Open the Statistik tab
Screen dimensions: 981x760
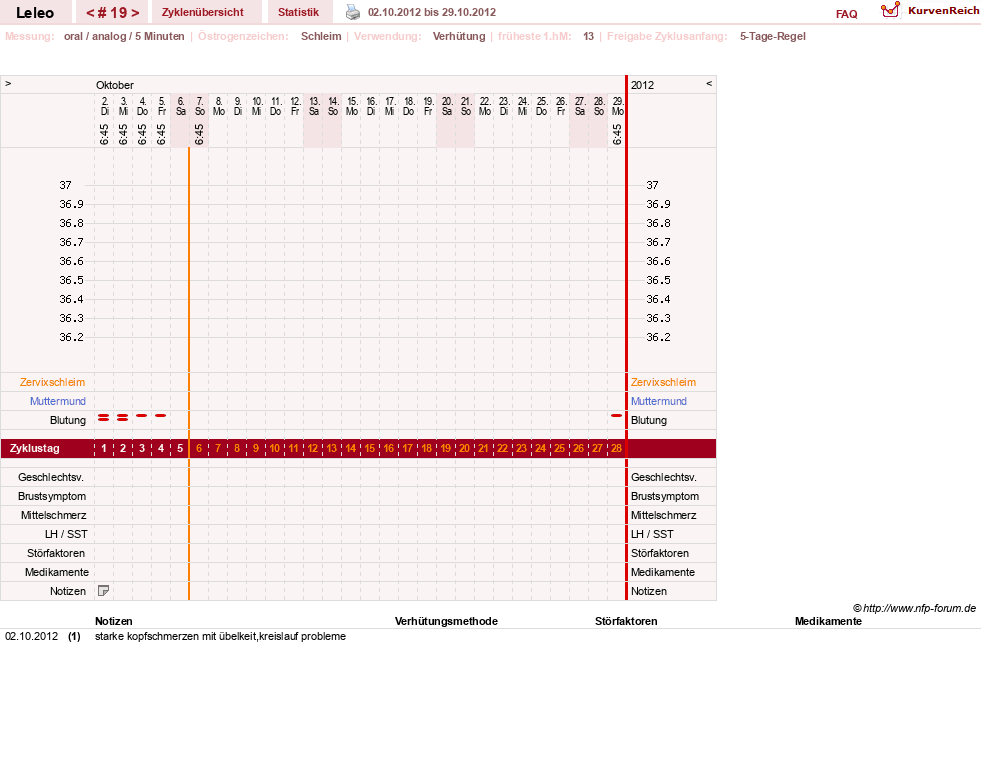pyautogui.click(x=298, y=12)
